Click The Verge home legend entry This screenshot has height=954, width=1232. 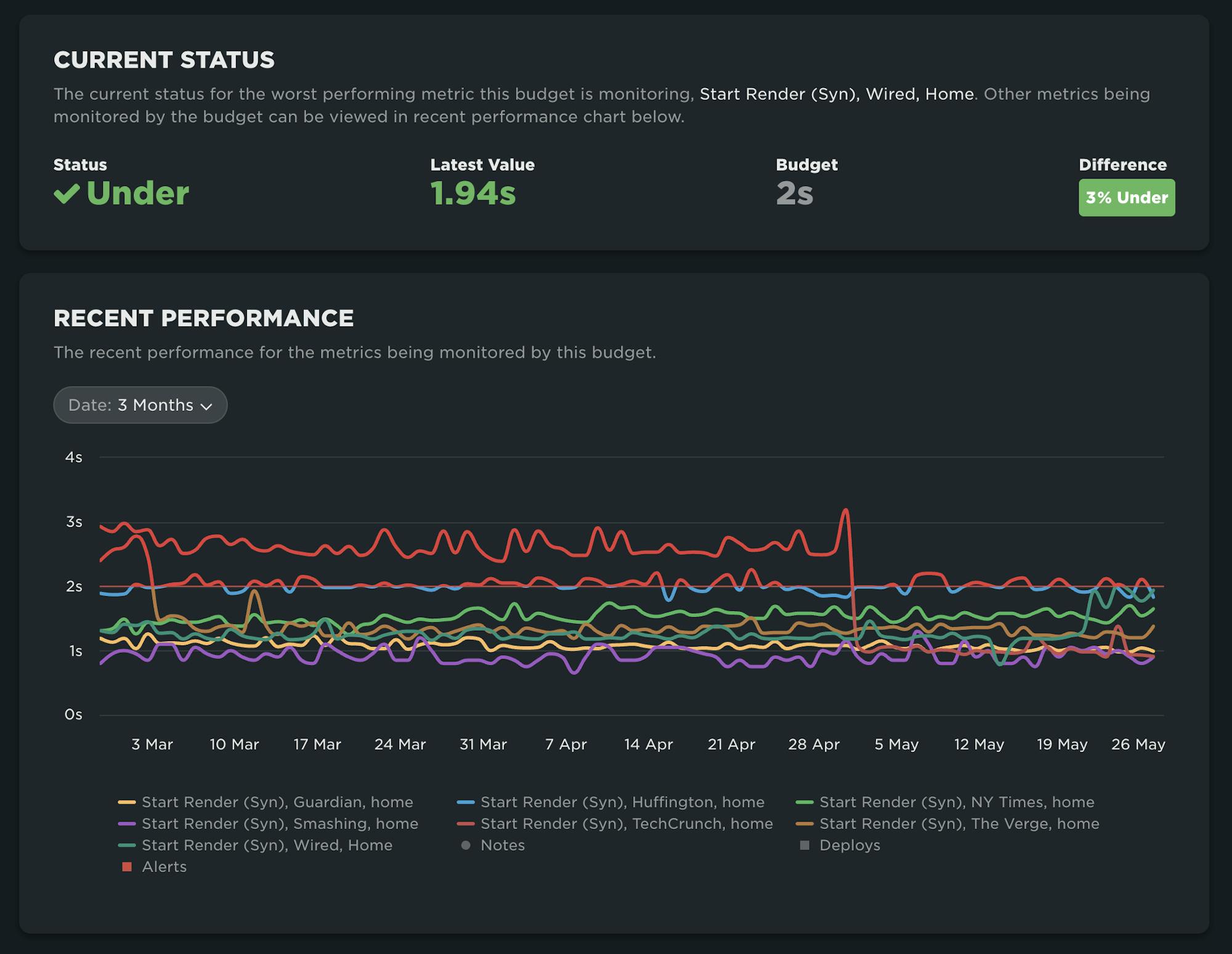pos(958,823)
